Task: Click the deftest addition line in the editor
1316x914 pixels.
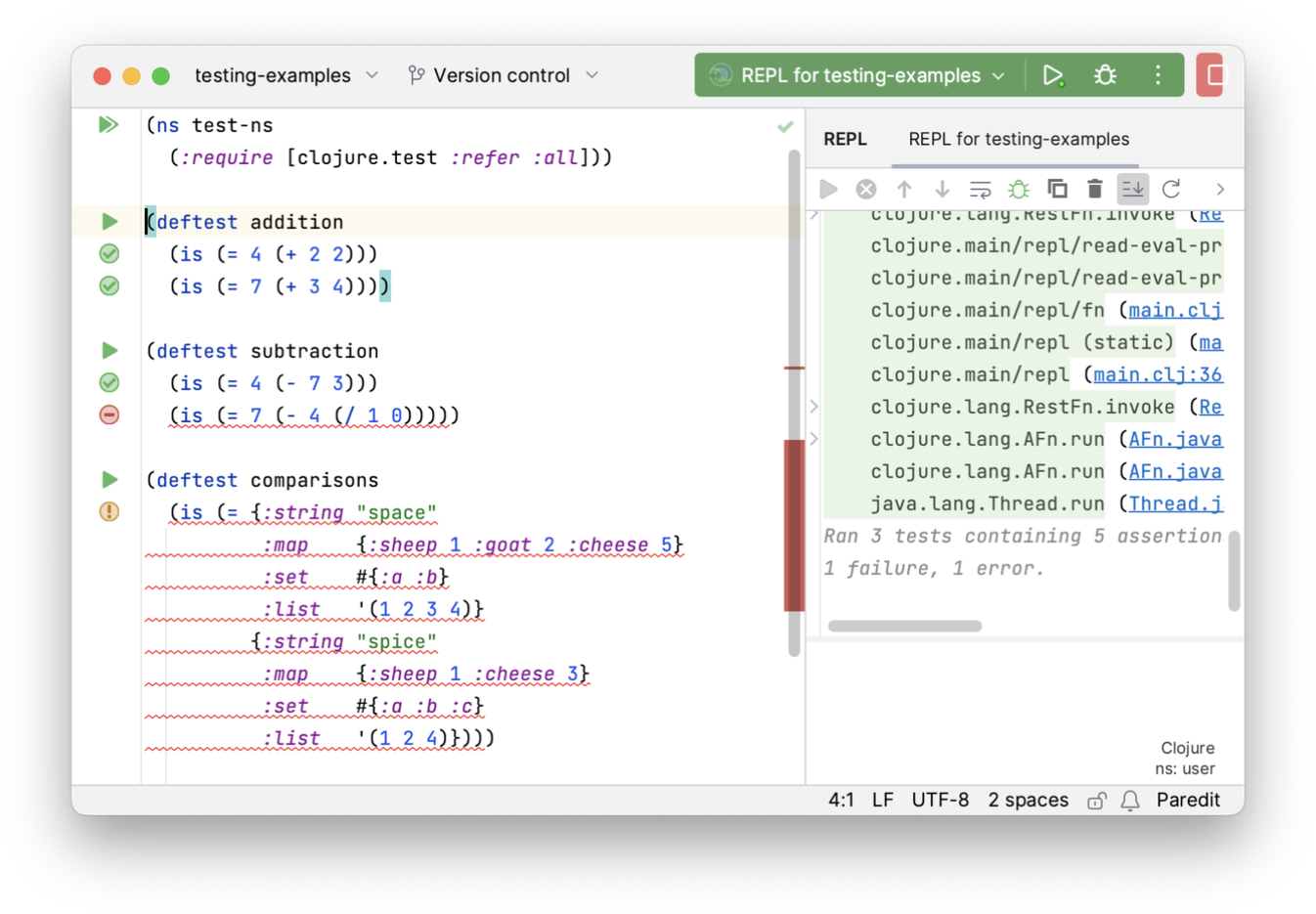Action: [x=245, y=222]
